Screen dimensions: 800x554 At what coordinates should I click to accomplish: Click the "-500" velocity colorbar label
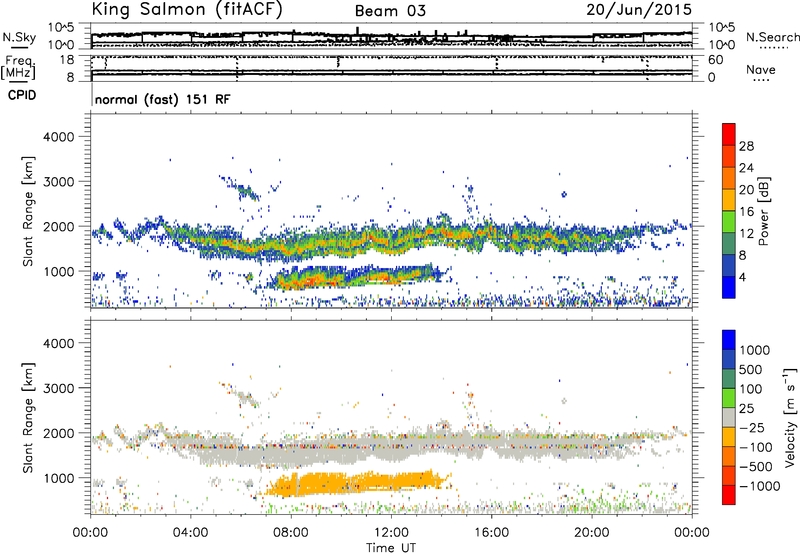(x=756, y=467)
